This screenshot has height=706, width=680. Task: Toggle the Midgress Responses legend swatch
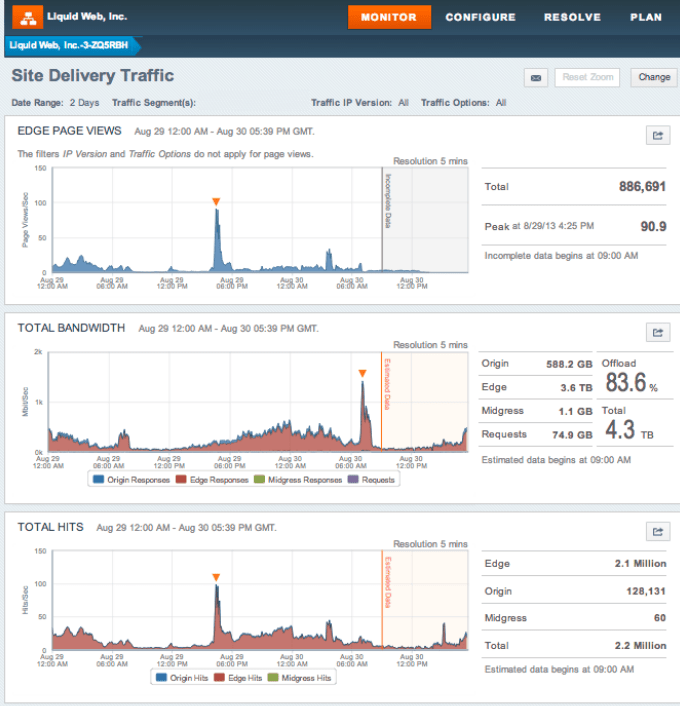[x=259, y=479]
